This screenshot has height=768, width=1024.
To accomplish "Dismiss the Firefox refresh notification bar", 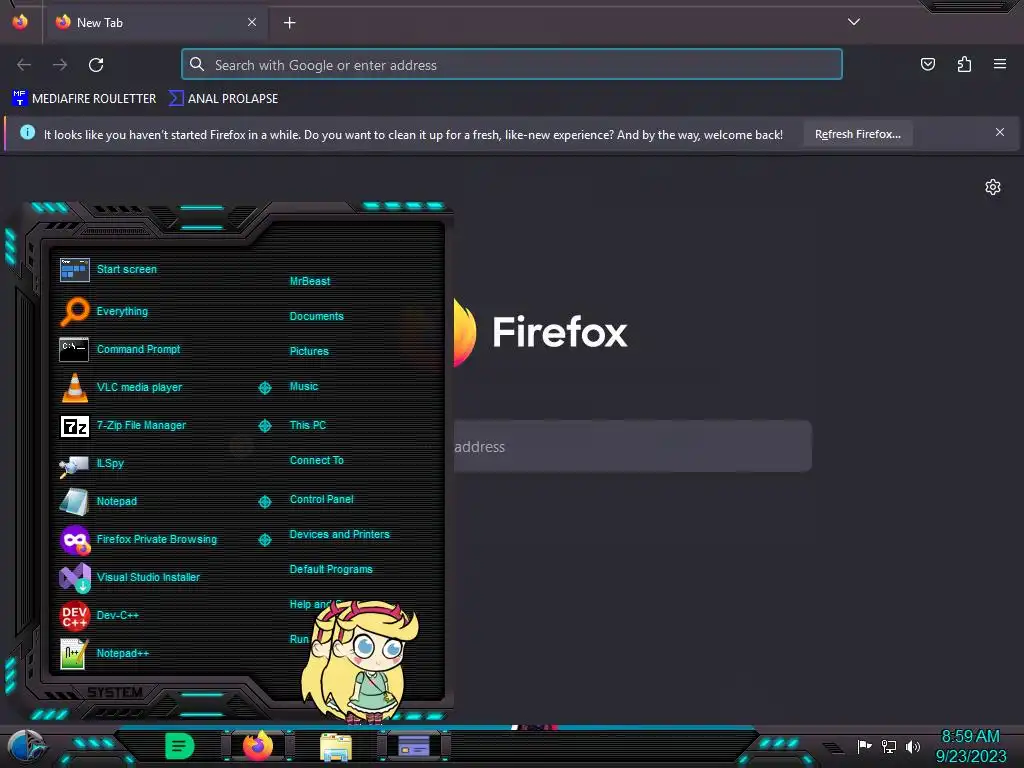I will [x=999, y=133].
